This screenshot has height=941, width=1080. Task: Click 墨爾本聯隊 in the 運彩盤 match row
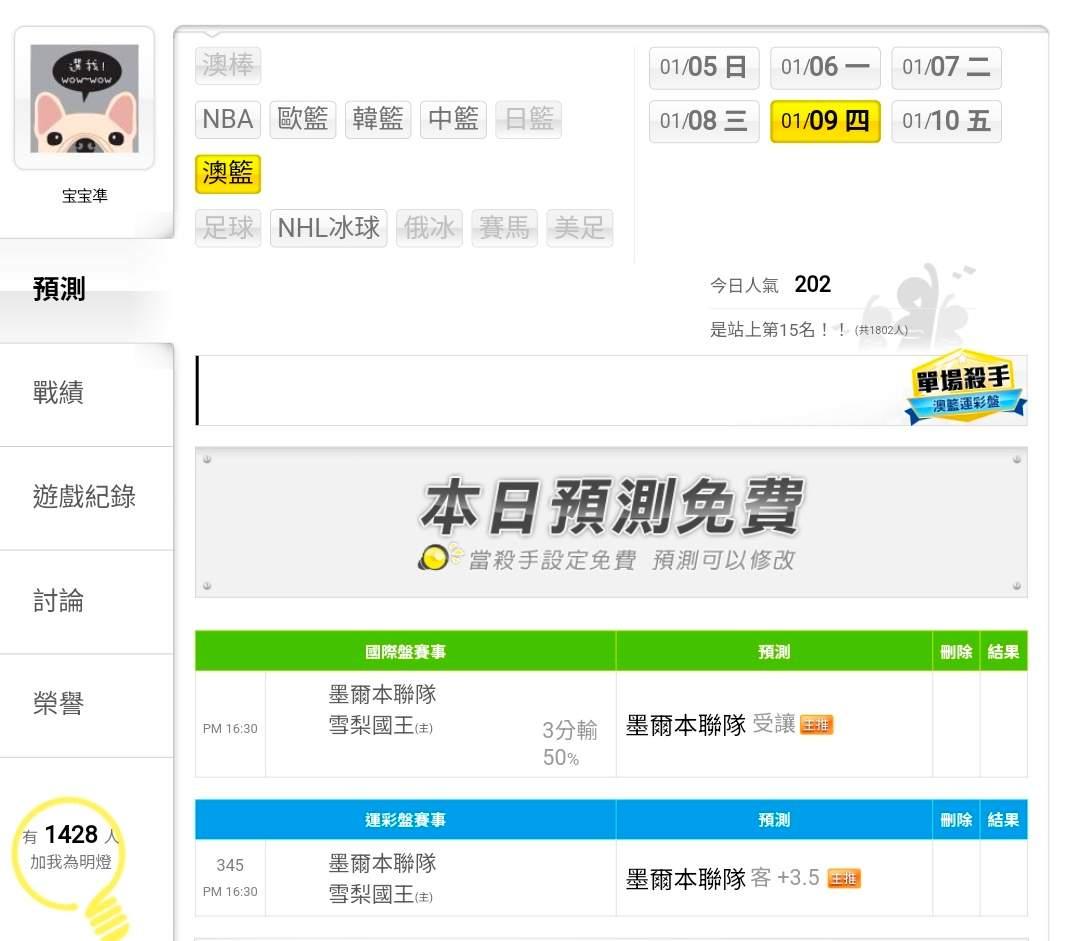click(382, 863)
